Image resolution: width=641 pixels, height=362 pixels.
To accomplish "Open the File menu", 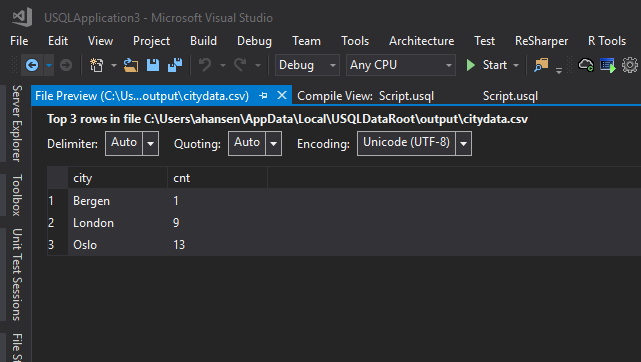I will click(19, 41).
